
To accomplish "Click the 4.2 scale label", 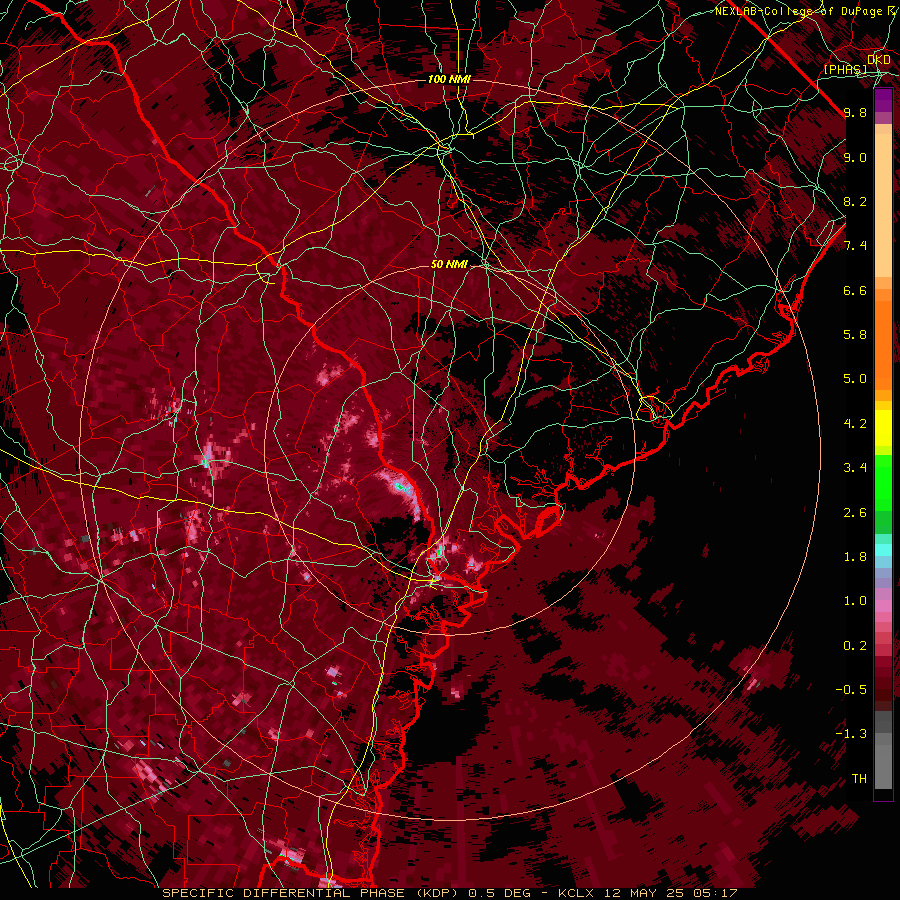I will tap(855, 424).
